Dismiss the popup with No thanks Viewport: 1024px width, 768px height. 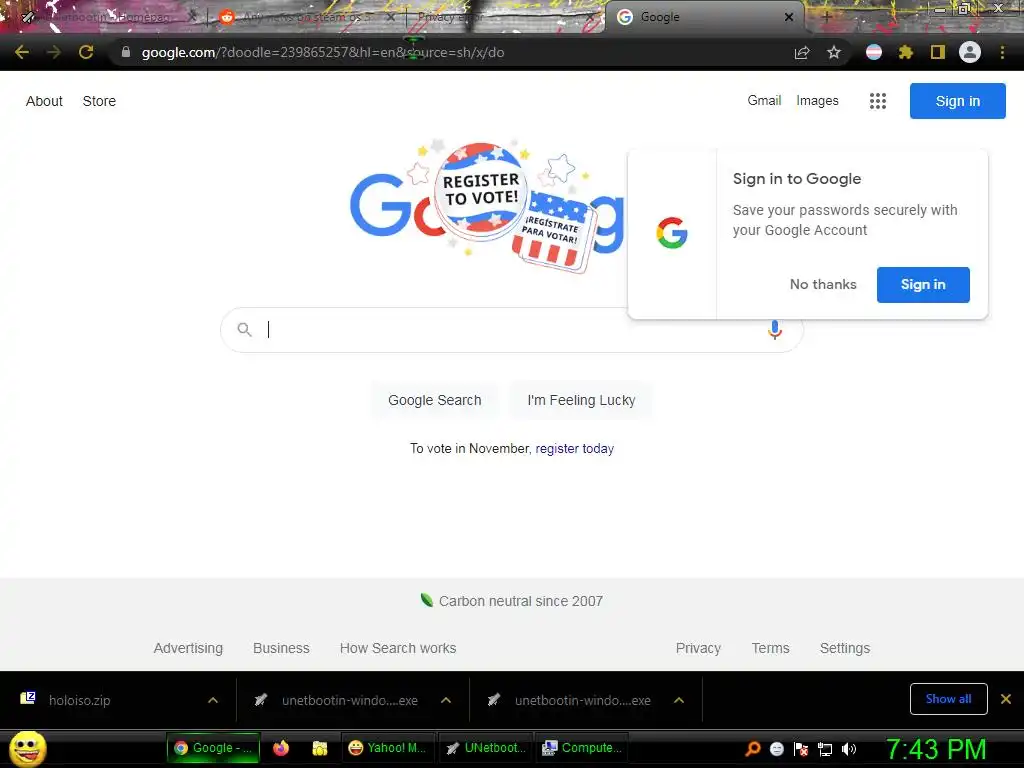point(823,285)
